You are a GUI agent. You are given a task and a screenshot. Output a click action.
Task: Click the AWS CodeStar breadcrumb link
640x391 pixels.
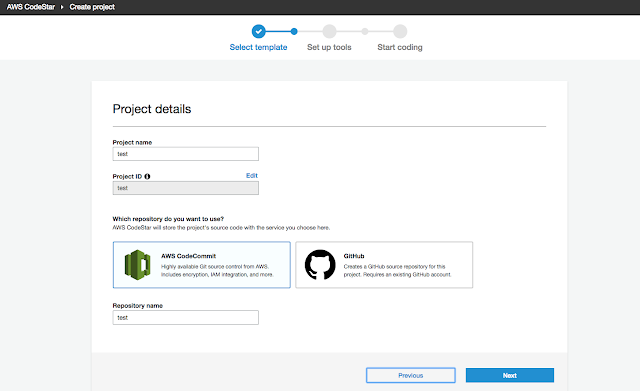pos(31,7)
